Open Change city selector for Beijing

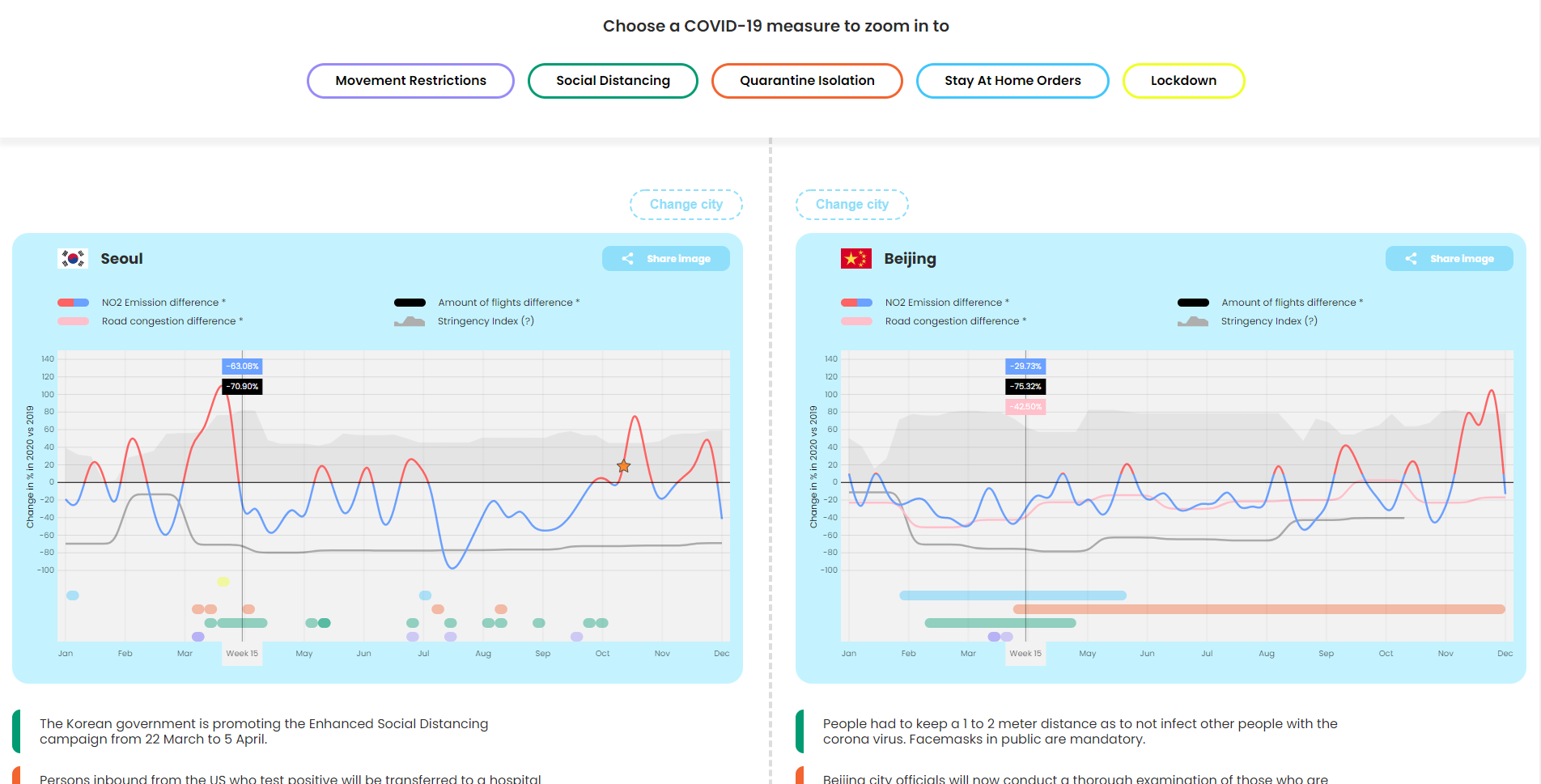pos(851,205)
